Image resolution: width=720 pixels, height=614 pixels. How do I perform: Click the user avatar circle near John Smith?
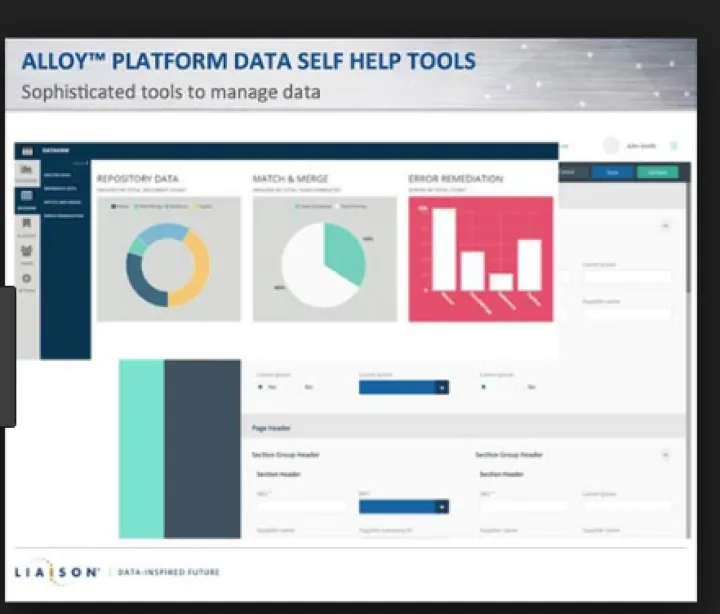611,146
